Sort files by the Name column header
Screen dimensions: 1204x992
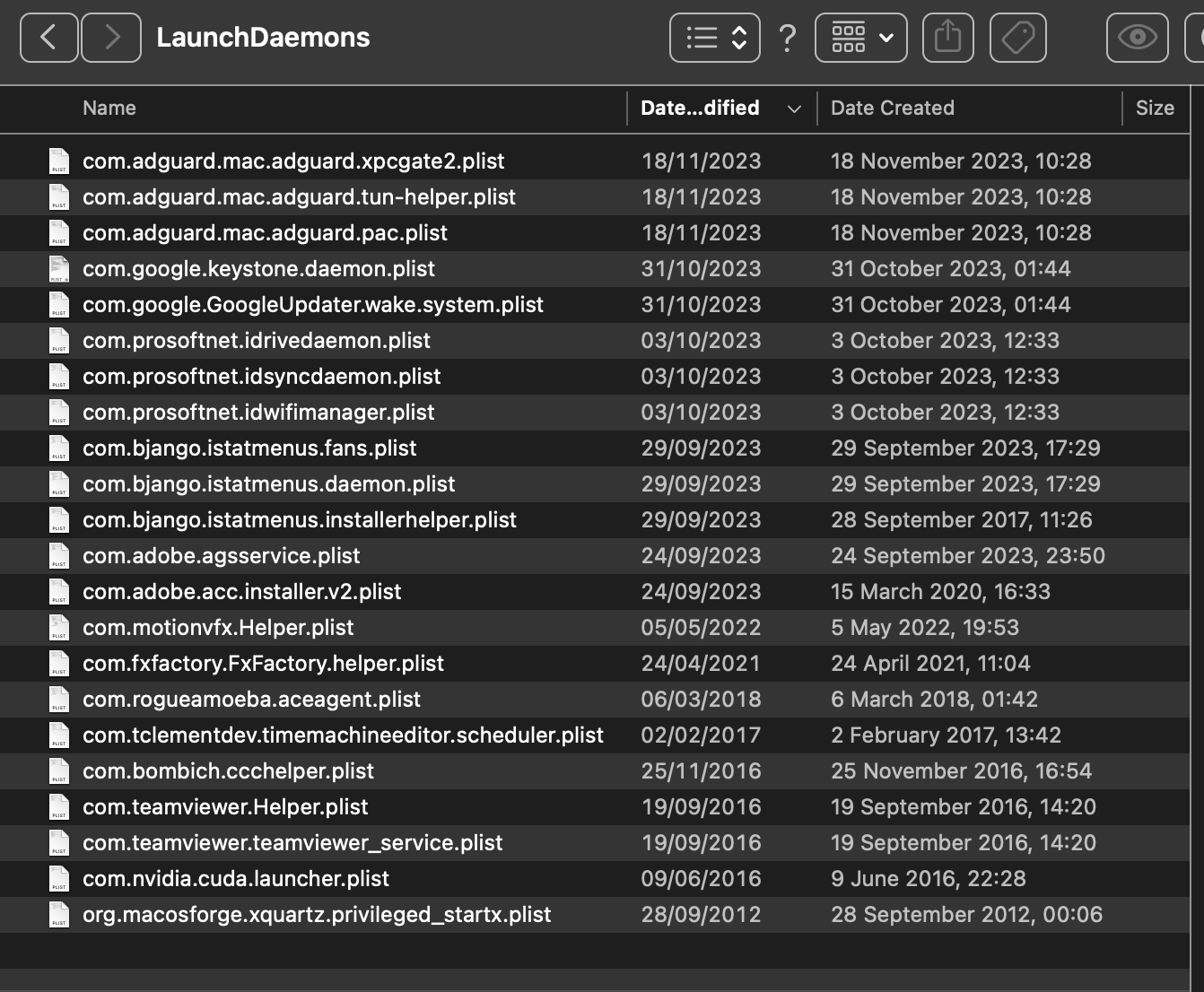coord(109,109)
